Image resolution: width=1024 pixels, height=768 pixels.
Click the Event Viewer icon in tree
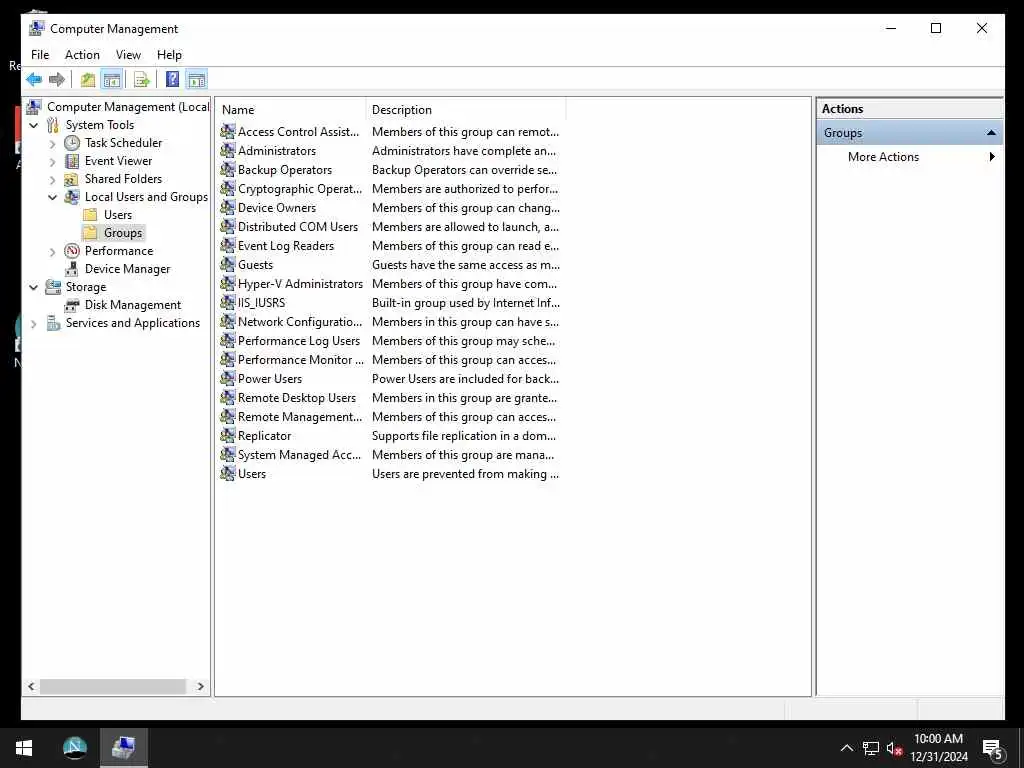[x=72, y=161]
